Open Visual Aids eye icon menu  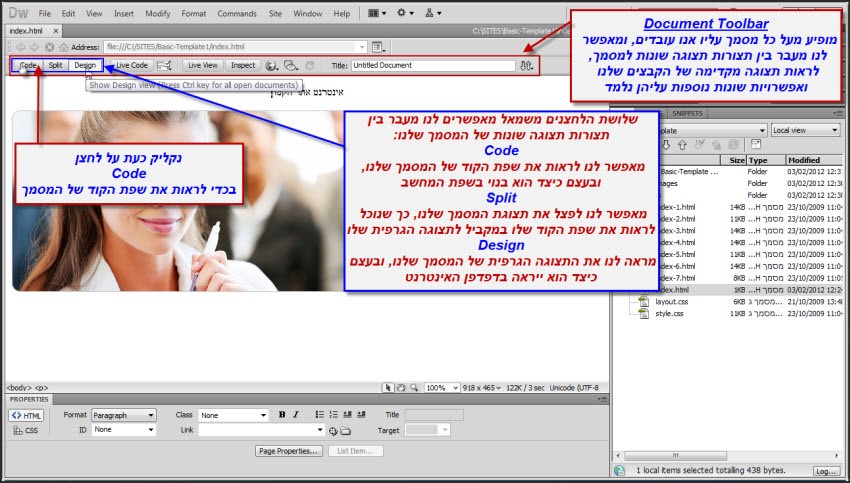(x=291, y=66)
